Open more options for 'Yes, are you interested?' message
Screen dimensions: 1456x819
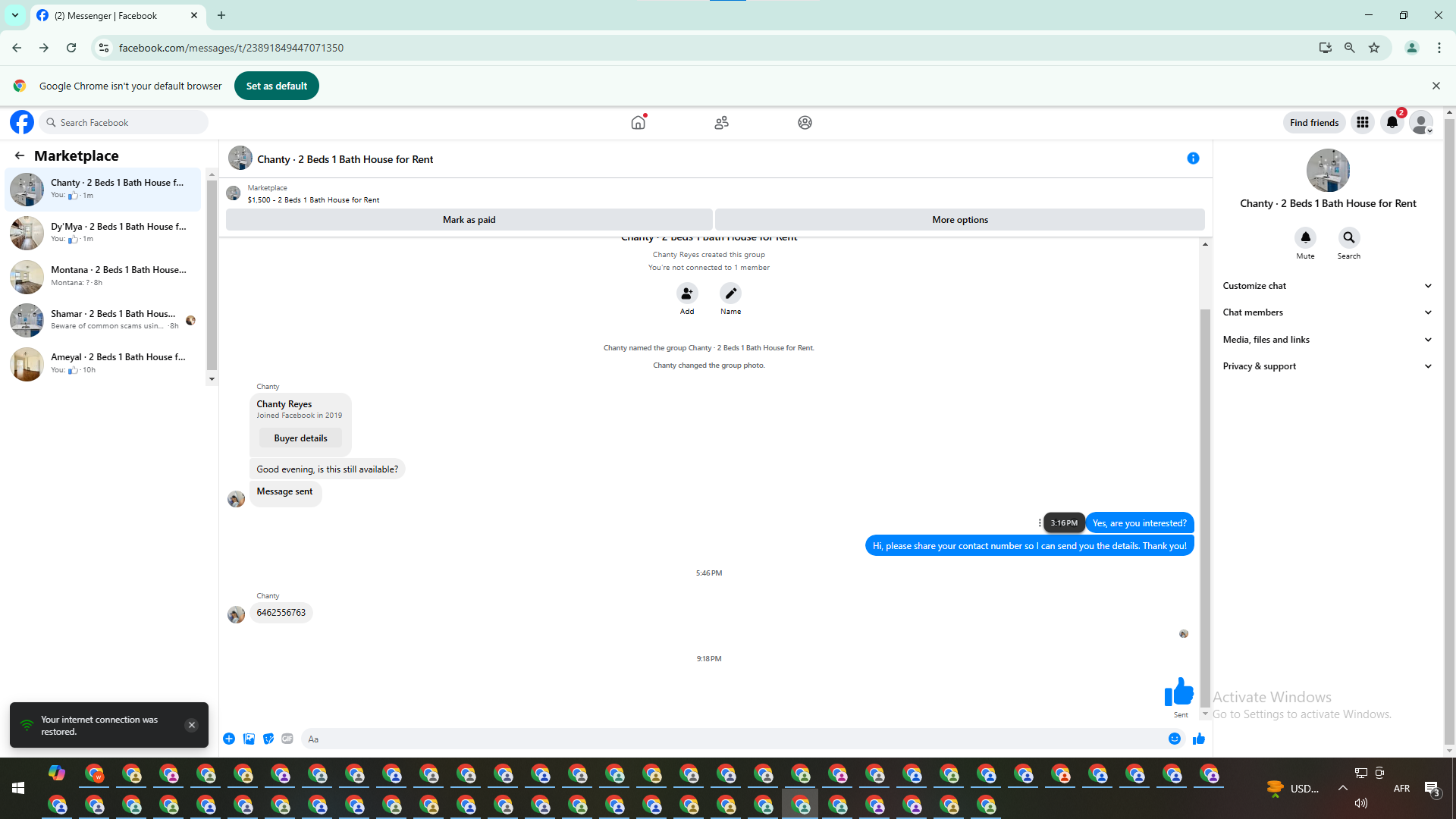point(1040,523)
